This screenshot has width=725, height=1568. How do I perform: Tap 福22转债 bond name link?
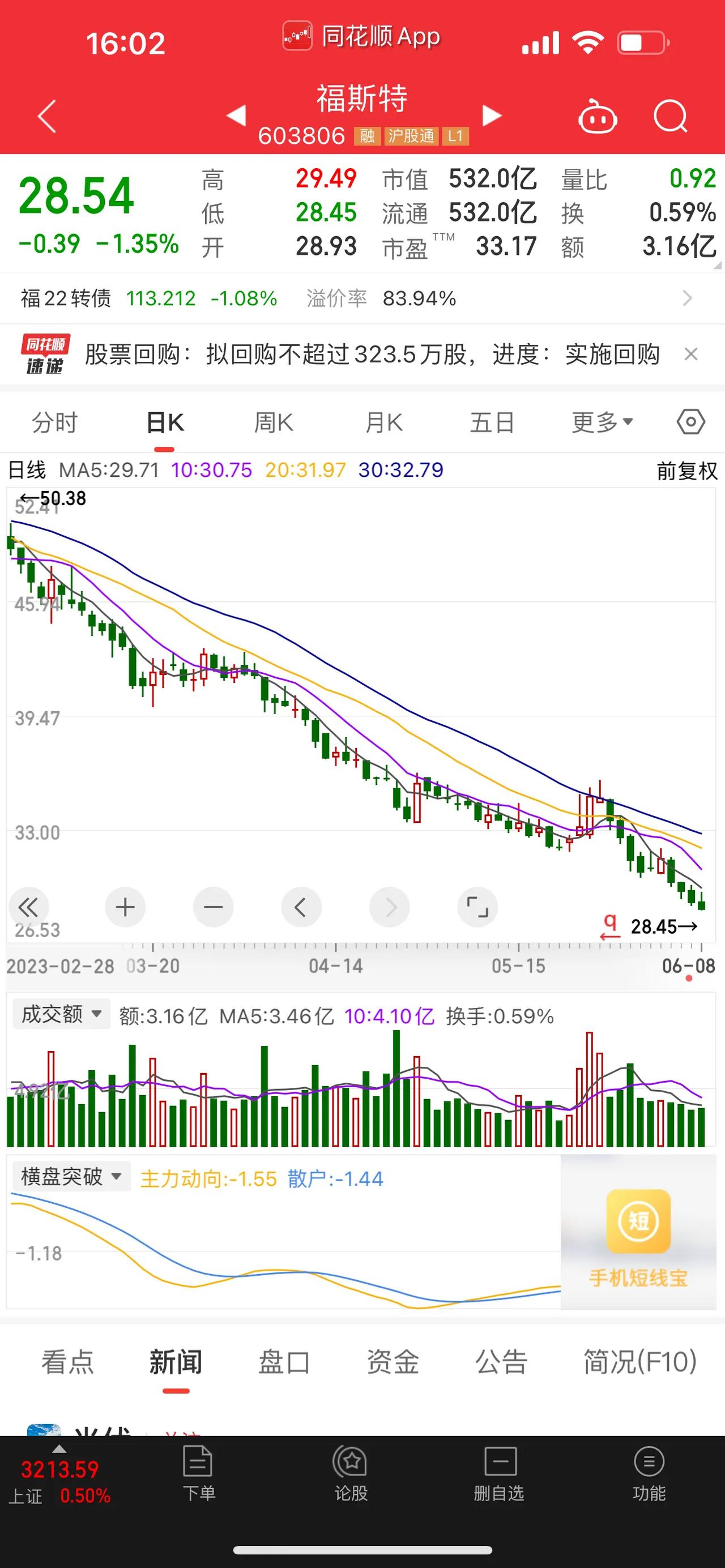[66, 298]
